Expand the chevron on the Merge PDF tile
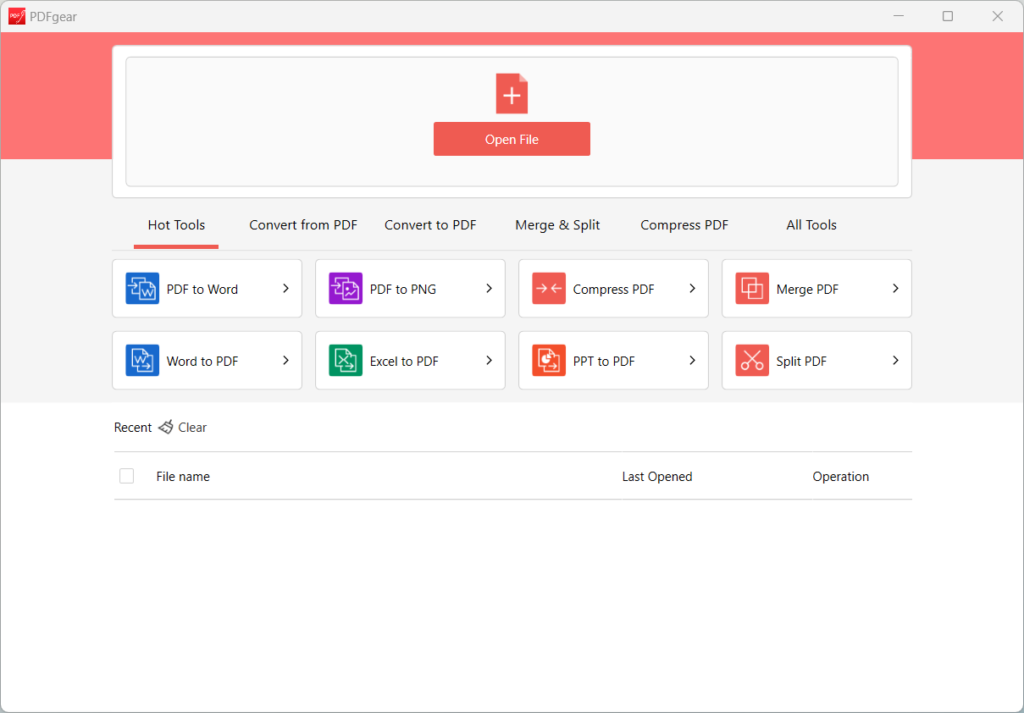 [896, 289]
